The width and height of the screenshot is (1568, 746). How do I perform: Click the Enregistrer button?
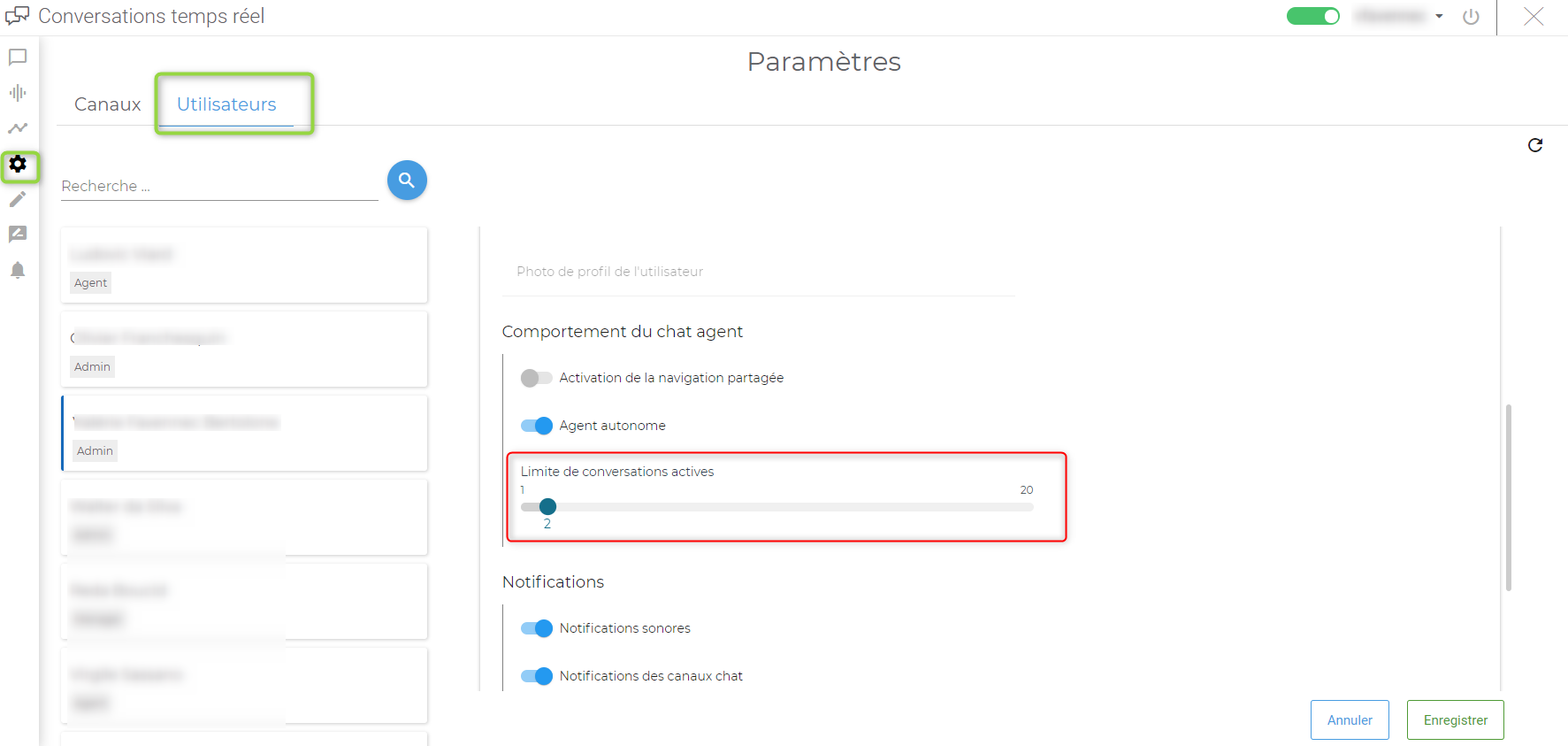(x=1455, y=720)
